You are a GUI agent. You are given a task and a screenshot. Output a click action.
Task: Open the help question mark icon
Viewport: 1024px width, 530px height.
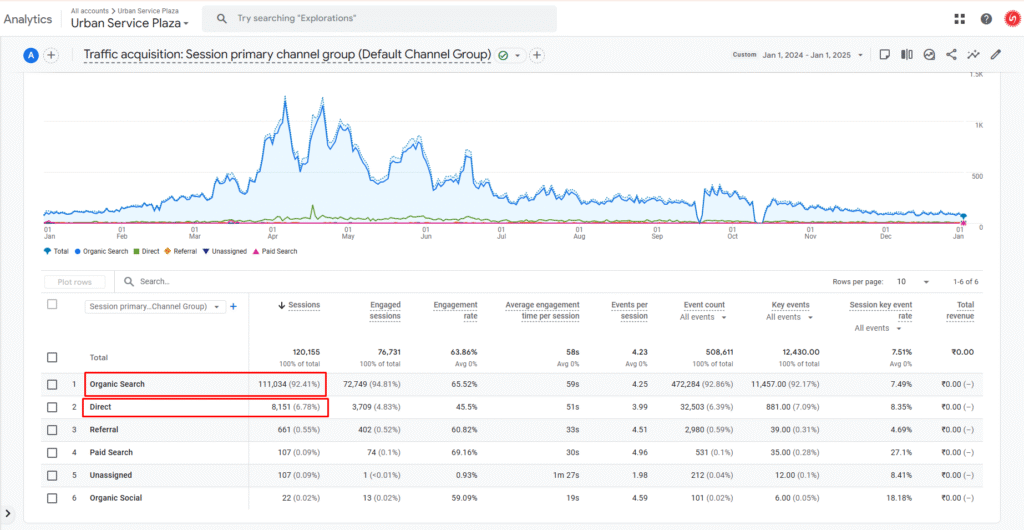[986, 19]
